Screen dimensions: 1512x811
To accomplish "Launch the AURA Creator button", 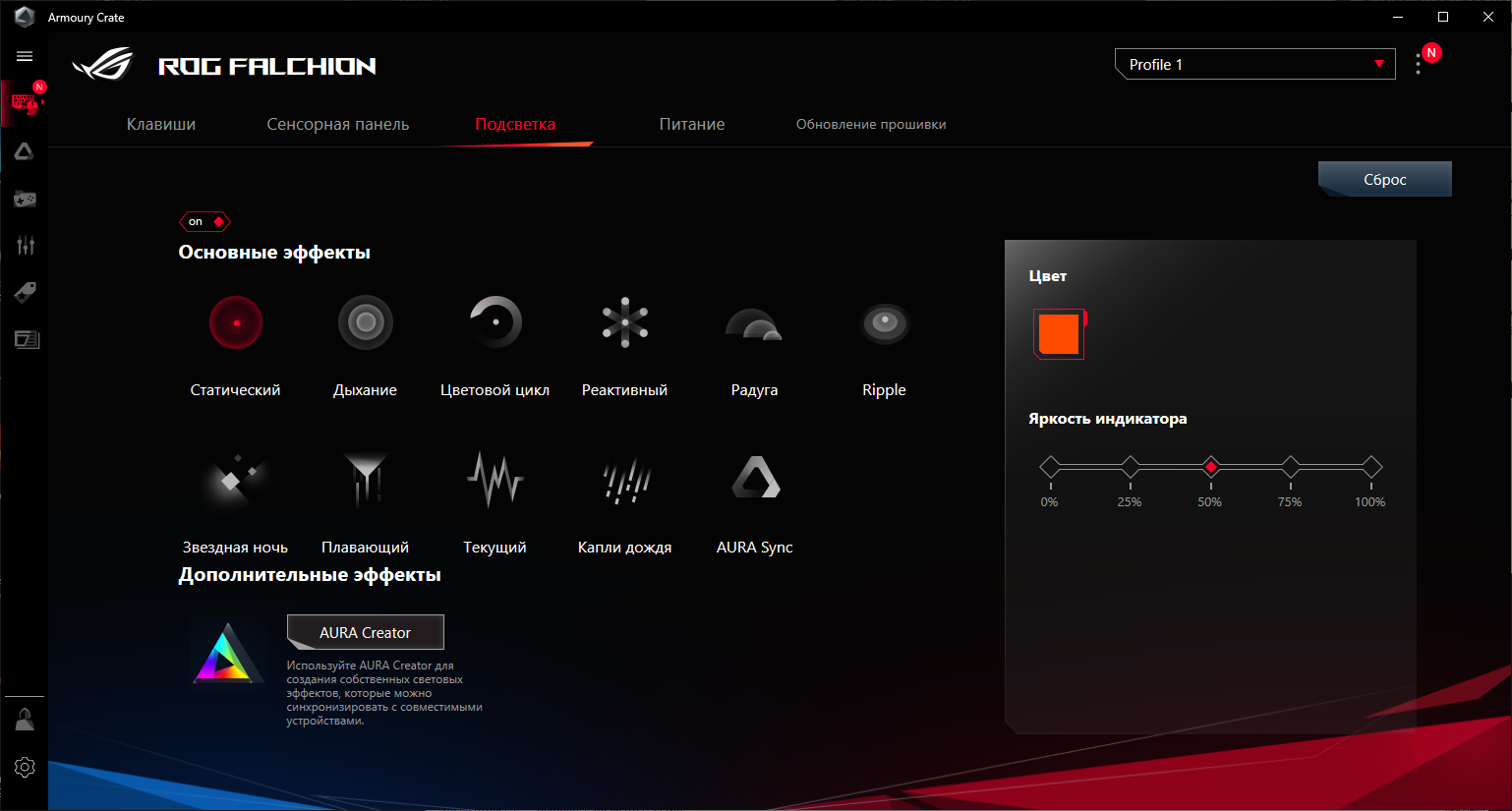I will (x=366, y=632).
